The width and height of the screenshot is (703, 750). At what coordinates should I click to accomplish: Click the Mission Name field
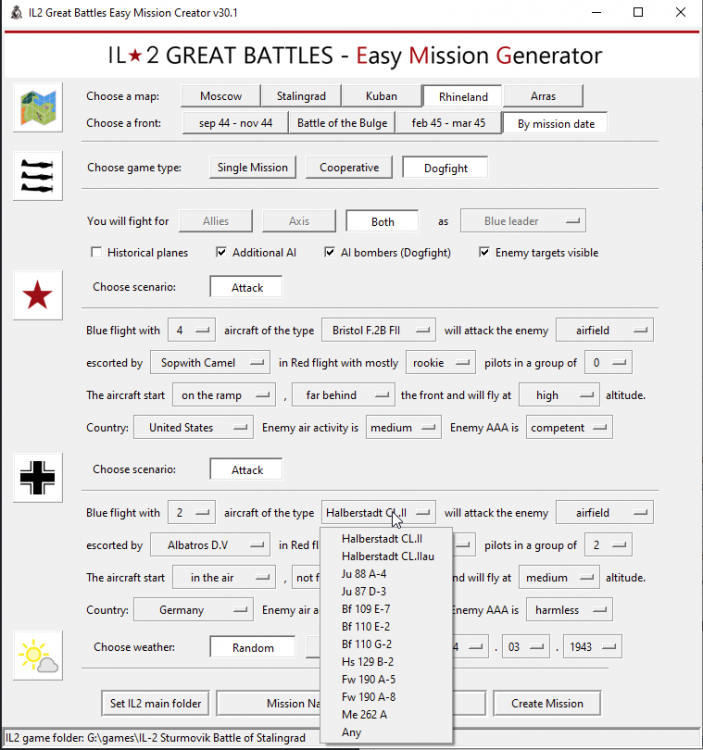[x=268, y=703]
